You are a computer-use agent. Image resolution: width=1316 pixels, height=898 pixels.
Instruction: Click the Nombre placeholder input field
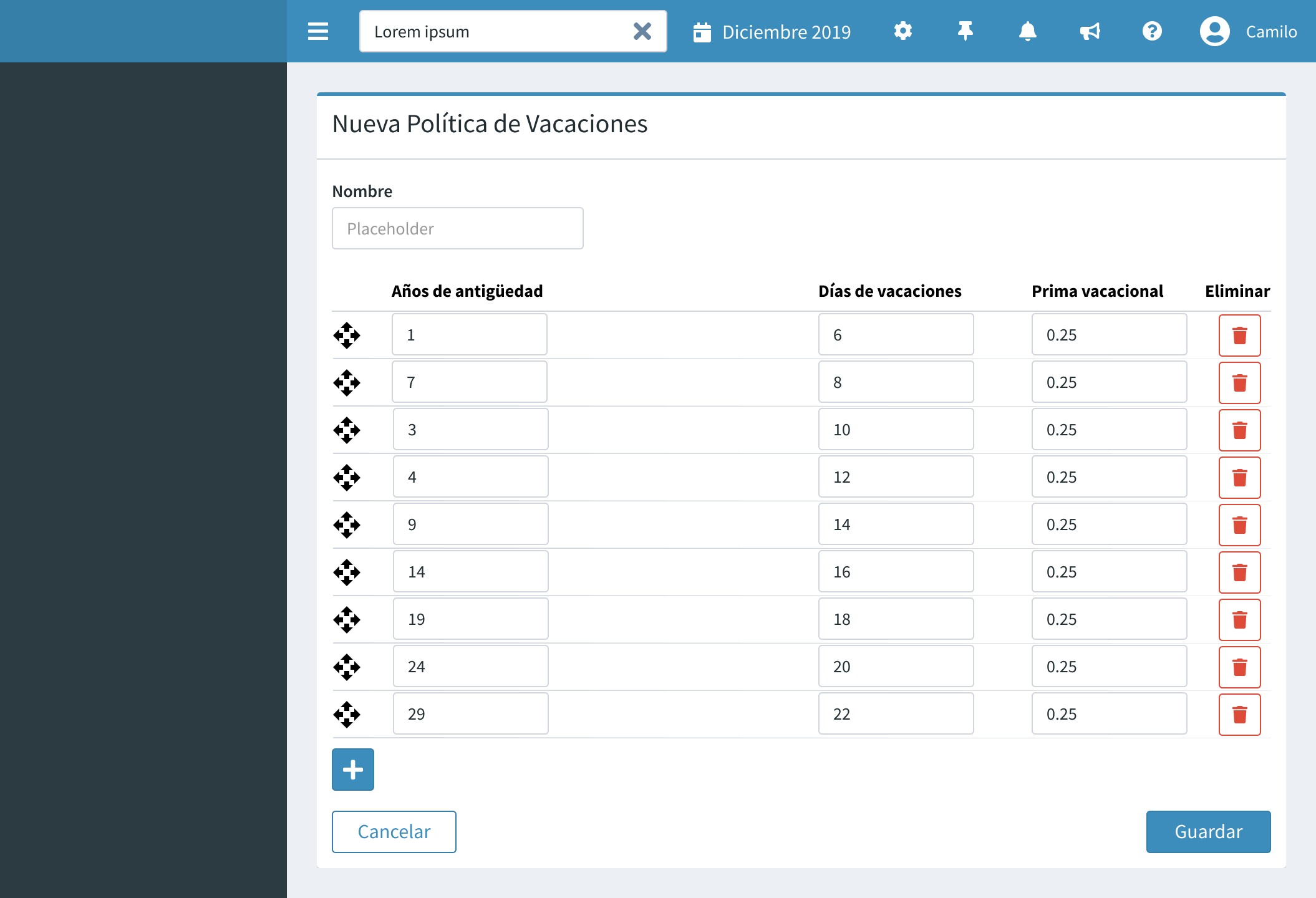click(x=457, y=228)
